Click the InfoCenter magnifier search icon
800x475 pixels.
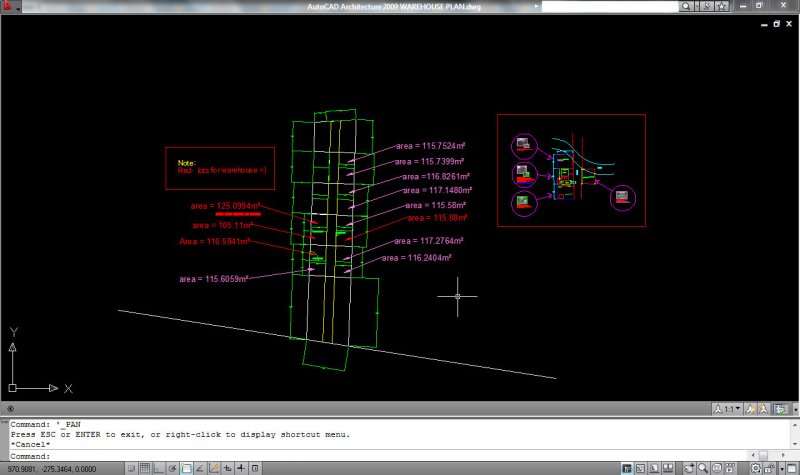coord(686,6)
